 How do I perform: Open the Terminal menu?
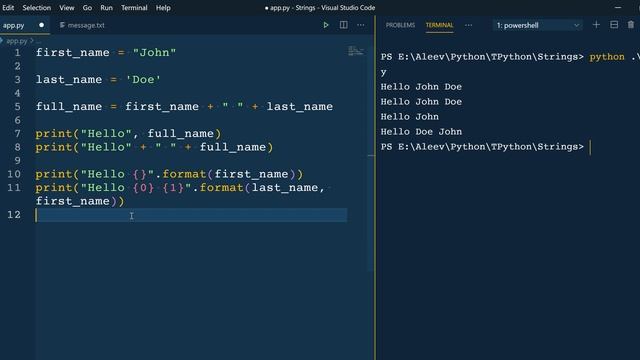click(134, 8)
